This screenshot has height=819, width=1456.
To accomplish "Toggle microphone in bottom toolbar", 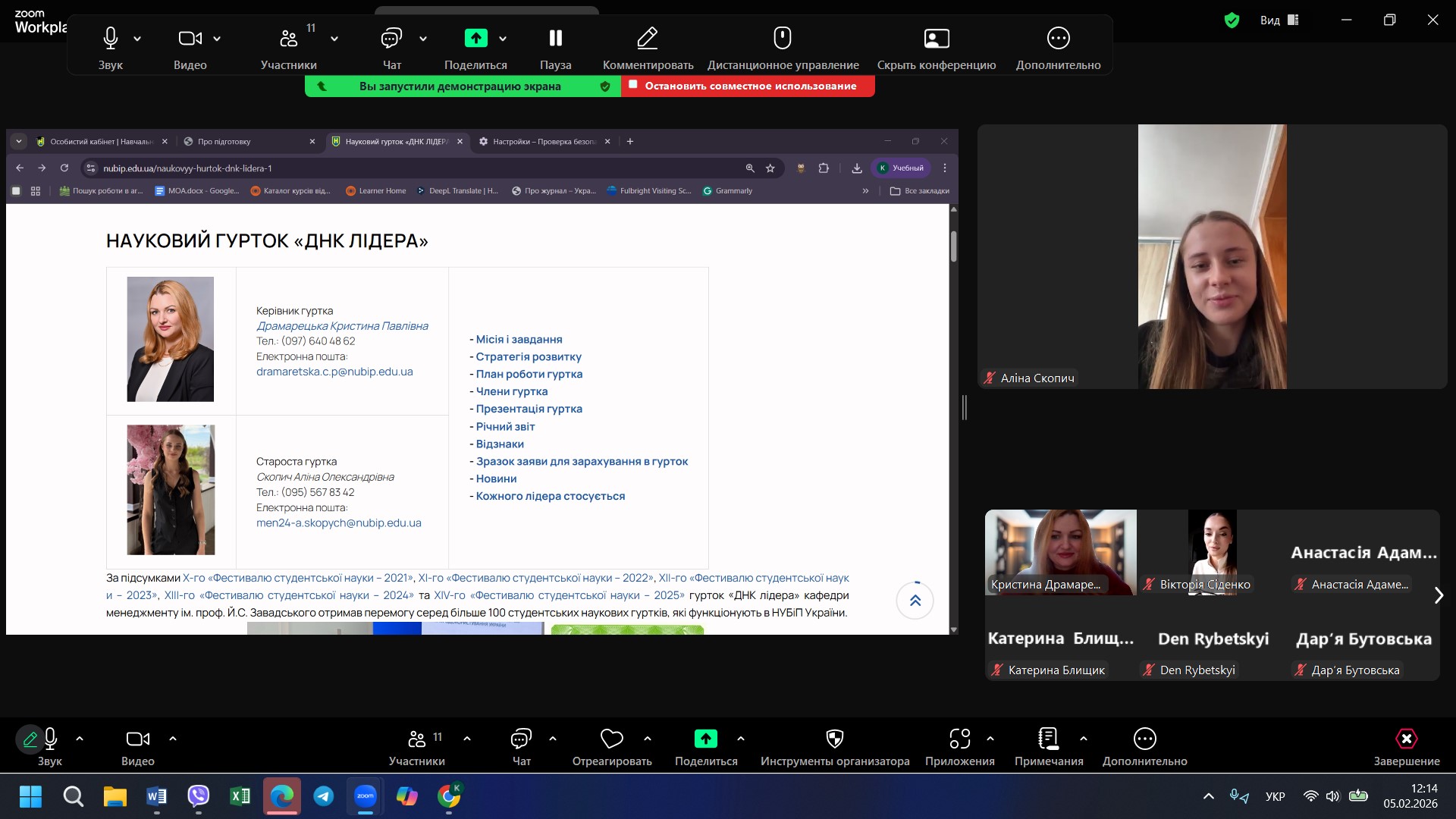I will click(x=51, y=739).
